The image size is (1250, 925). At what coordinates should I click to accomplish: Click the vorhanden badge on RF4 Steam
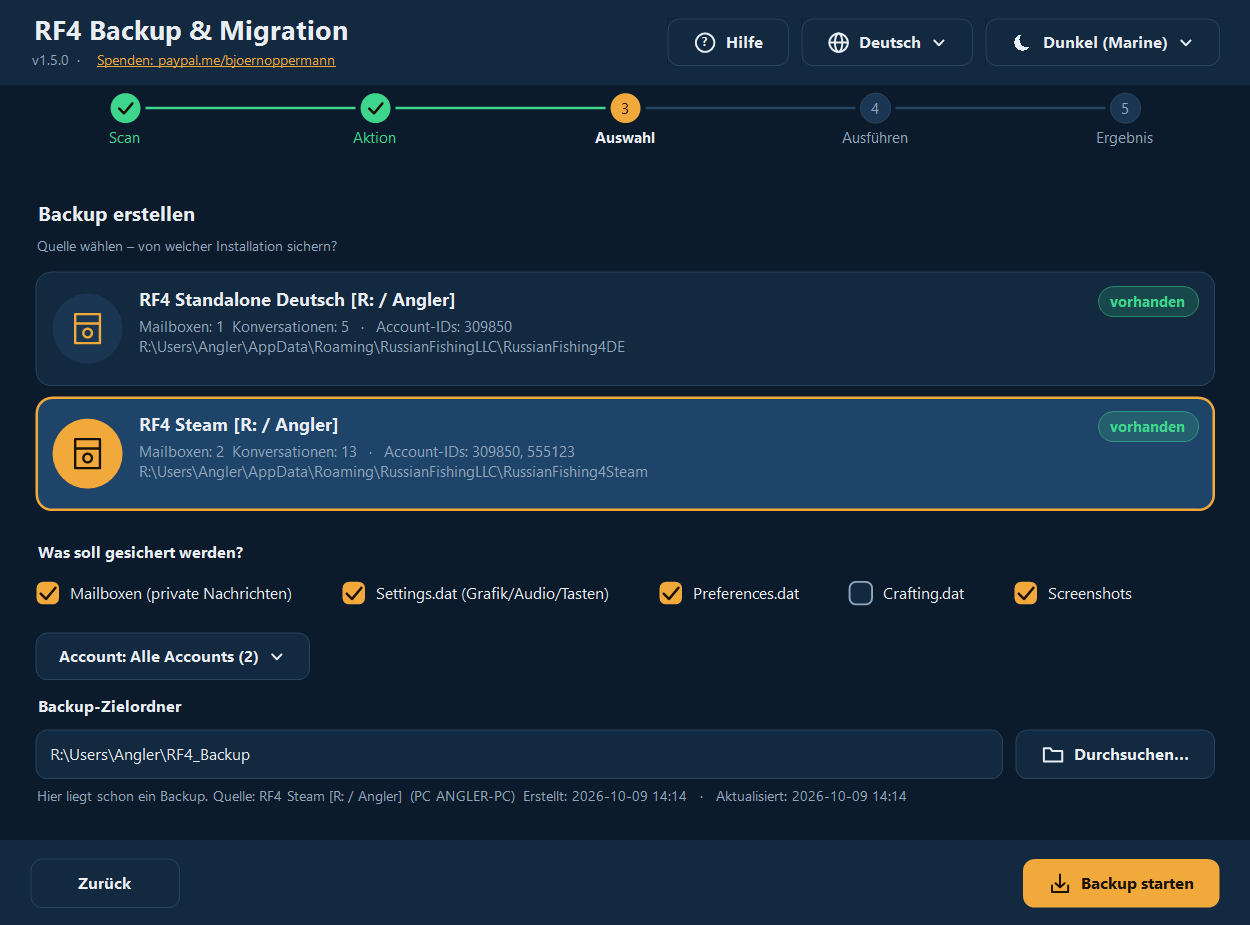pyautogui.click(x=1148, y=427)
